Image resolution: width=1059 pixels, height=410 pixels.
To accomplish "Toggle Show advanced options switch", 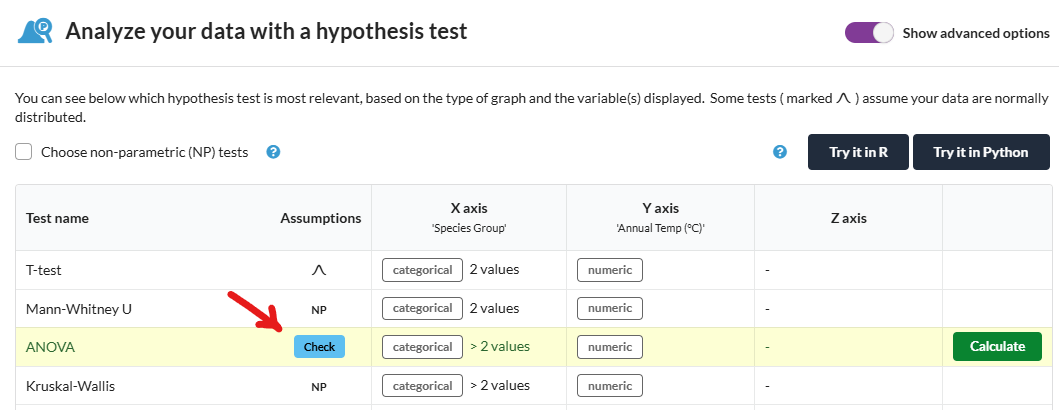I will pyautogui.click(x=869, y=32).
